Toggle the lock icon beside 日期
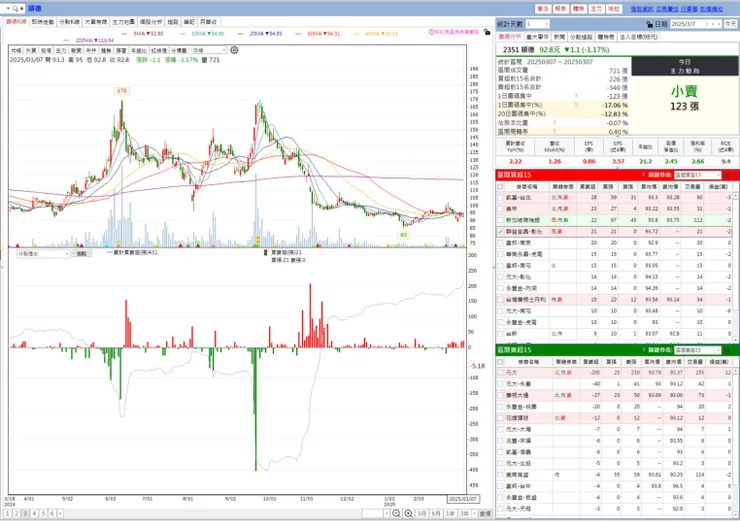This screenshot has width=740, height=521. (x=649, y=24)
